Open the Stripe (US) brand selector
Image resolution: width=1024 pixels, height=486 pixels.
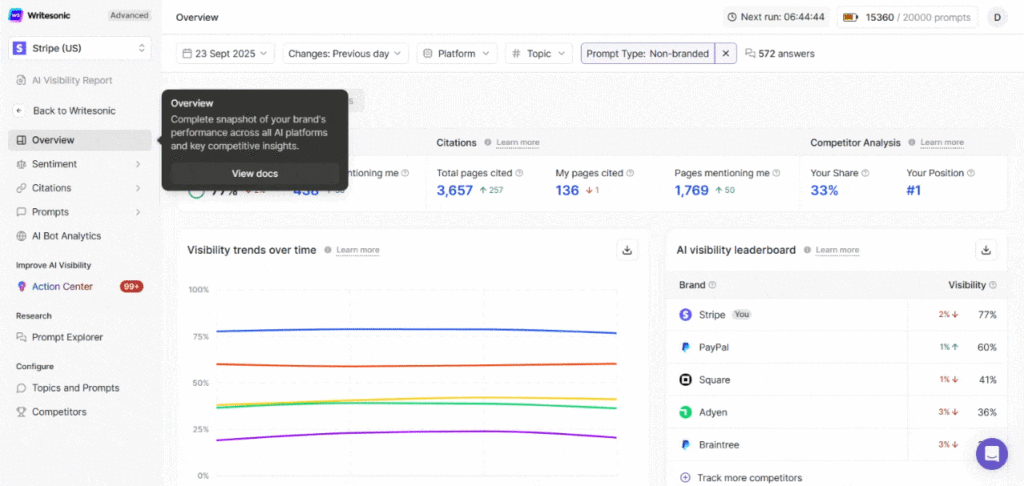point(80,48)
